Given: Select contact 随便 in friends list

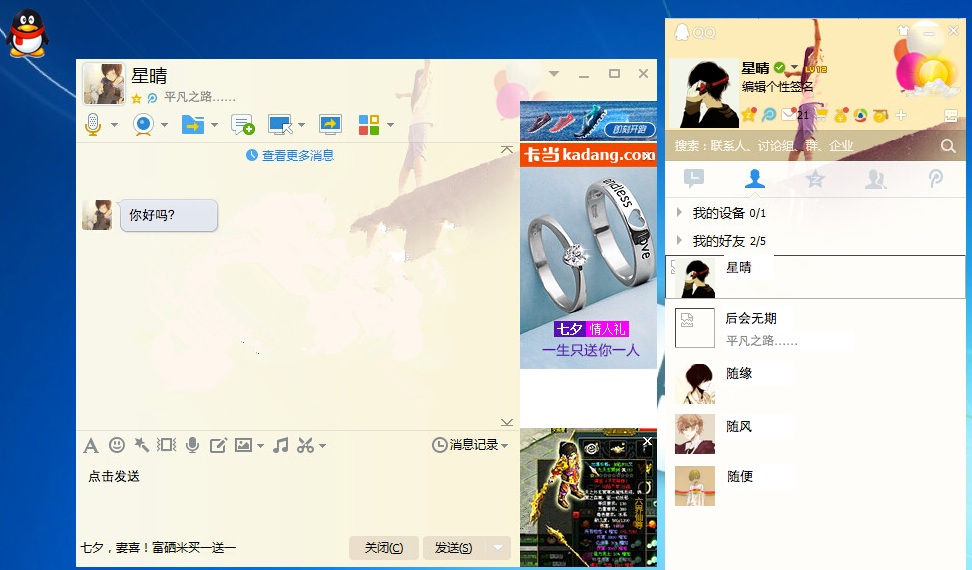Looking at the screenshot, I should click(x=815, y=485).
